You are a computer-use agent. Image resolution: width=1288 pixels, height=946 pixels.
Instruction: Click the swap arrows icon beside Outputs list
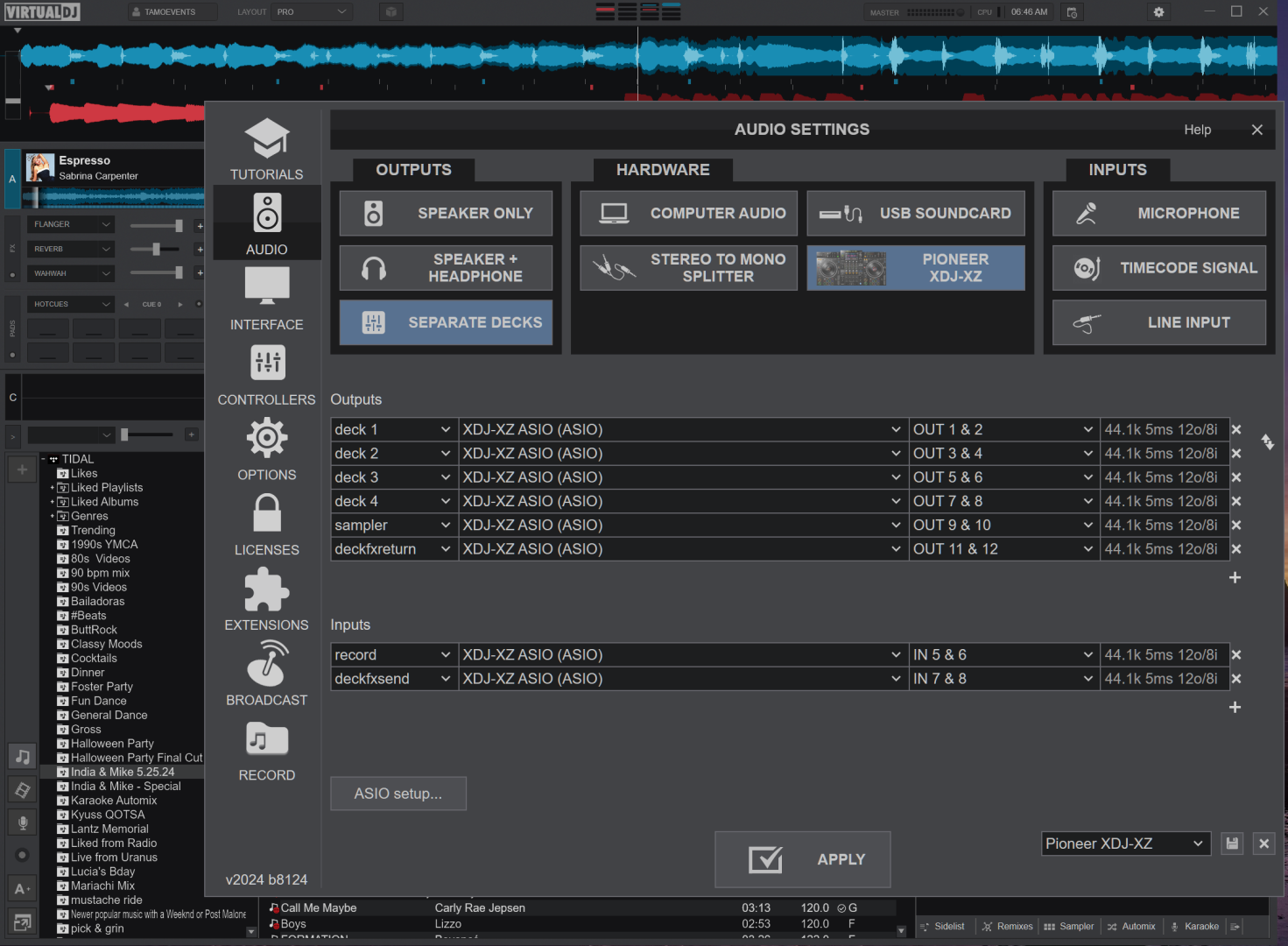(x=1267, y=441)
